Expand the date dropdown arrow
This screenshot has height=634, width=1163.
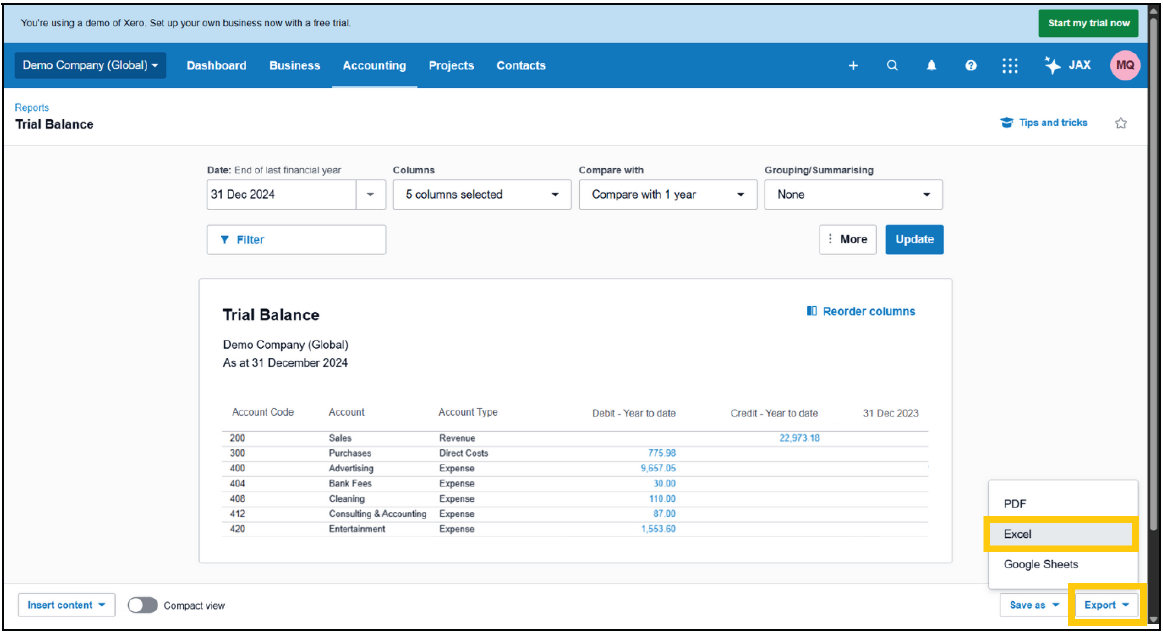coord(370,194)
